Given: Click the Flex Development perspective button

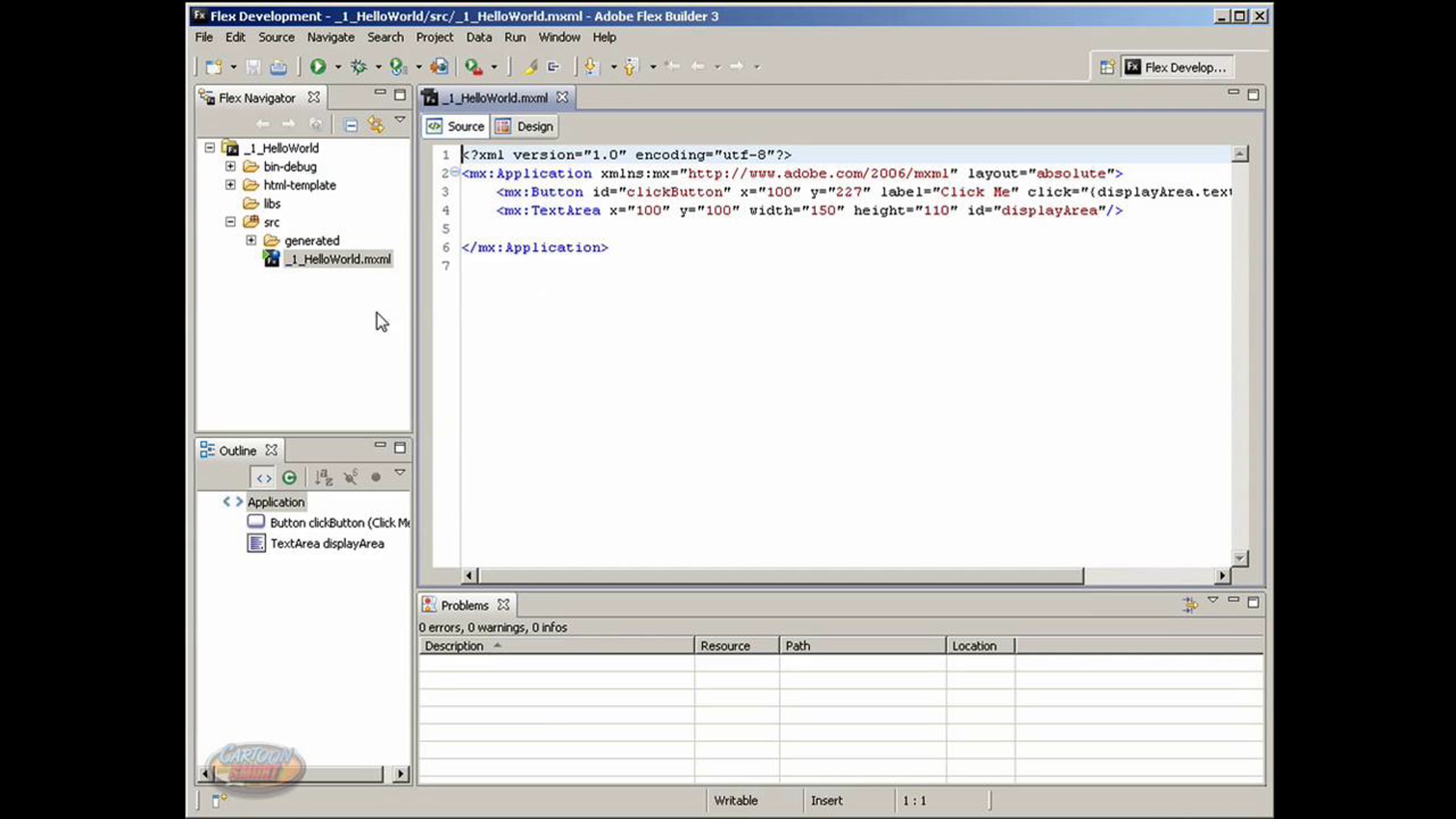Looking at the screenshot, I should [1176, 67].
